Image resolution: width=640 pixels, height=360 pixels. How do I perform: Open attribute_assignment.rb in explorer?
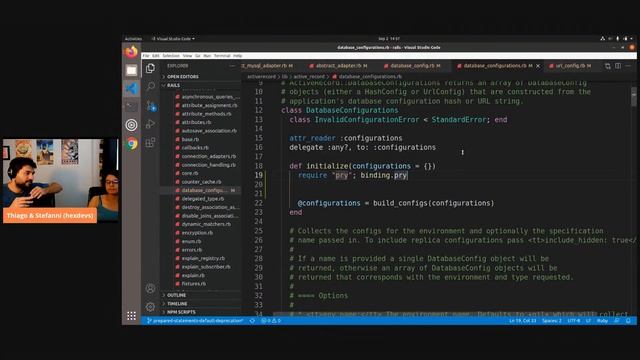209,105
